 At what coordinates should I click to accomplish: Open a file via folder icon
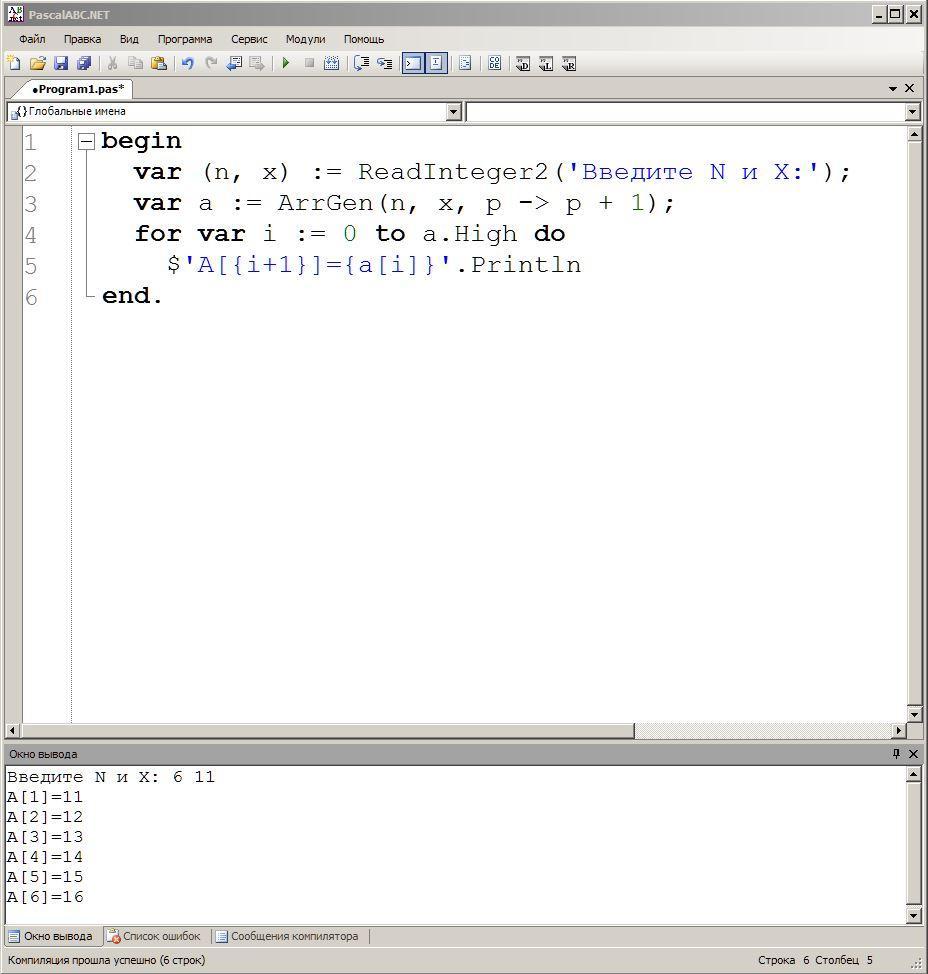tap(37, 63)
